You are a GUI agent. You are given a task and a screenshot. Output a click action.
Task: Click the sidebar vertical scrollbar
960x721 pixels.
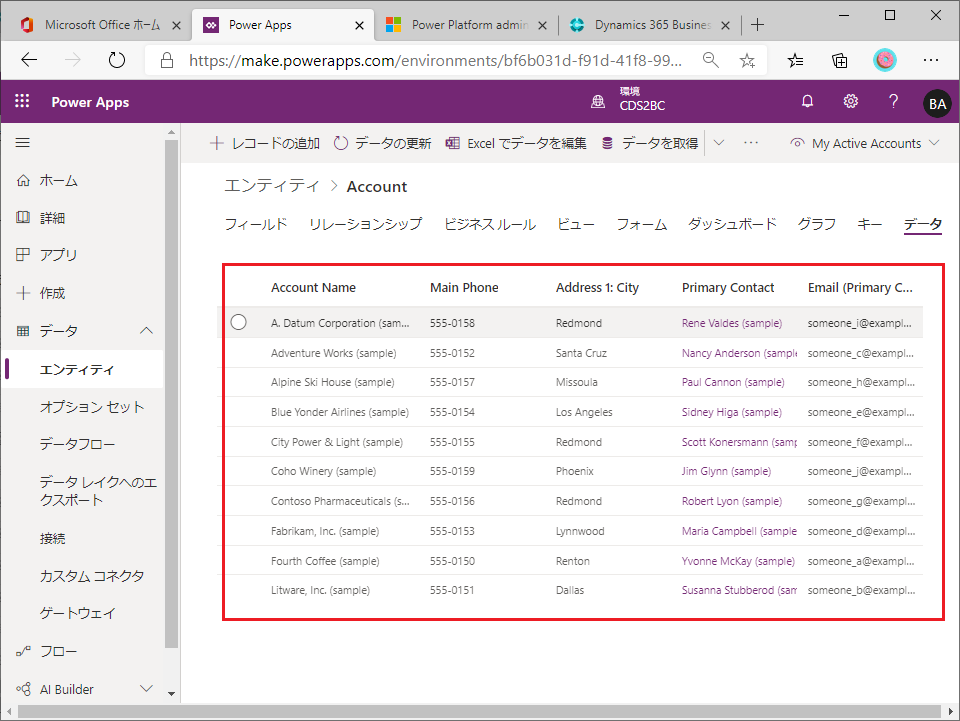tap(171, 394)
